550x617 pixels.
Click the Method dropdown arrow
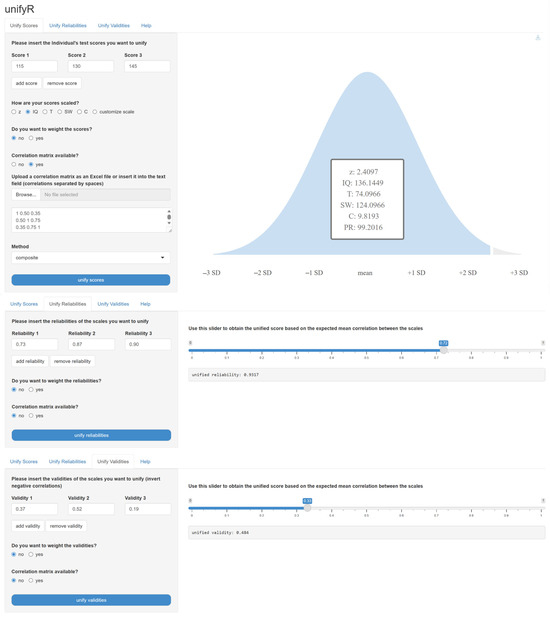(x=162, y=258)
